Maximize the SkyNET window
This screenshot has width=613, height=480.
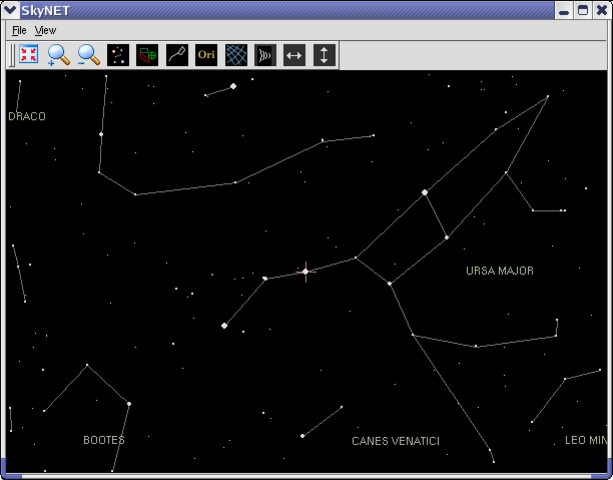[583, 10]
